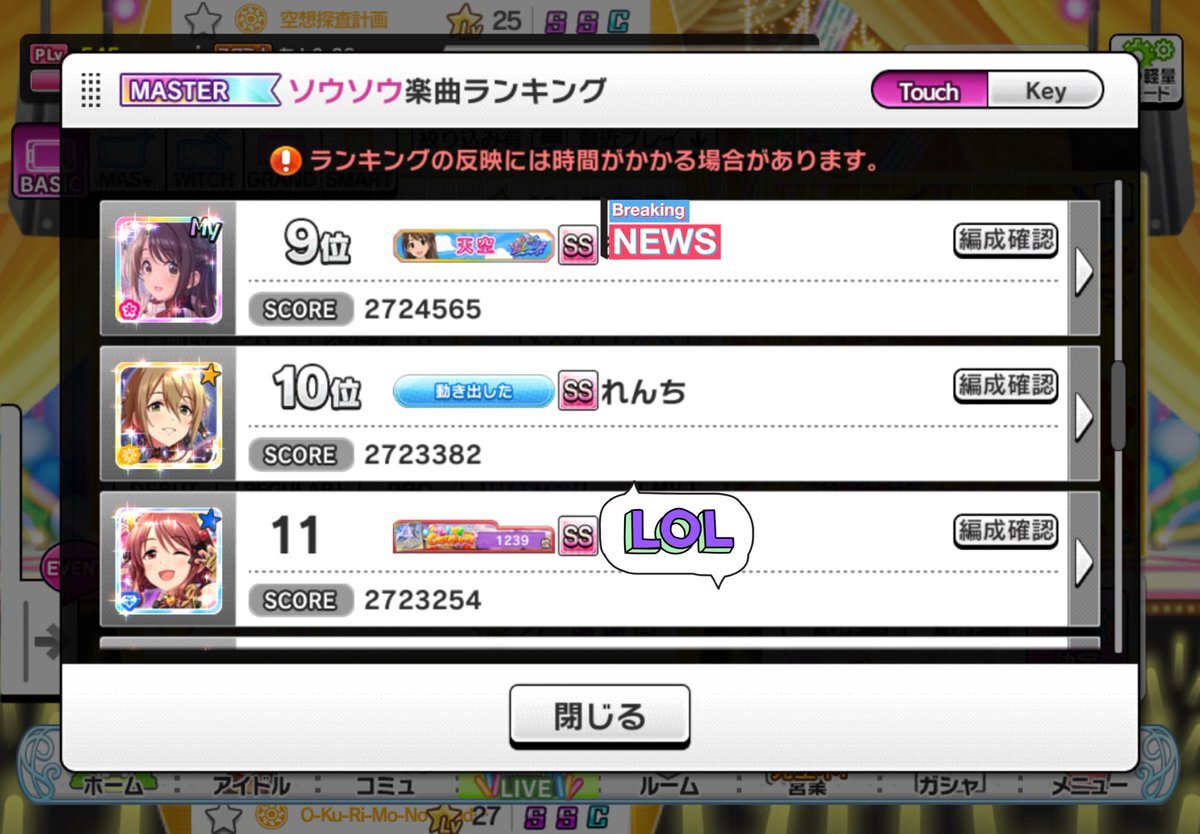Click the 1239 event title plate
The height and width of the screenshot is (834, 1200).
coord(473,536)
